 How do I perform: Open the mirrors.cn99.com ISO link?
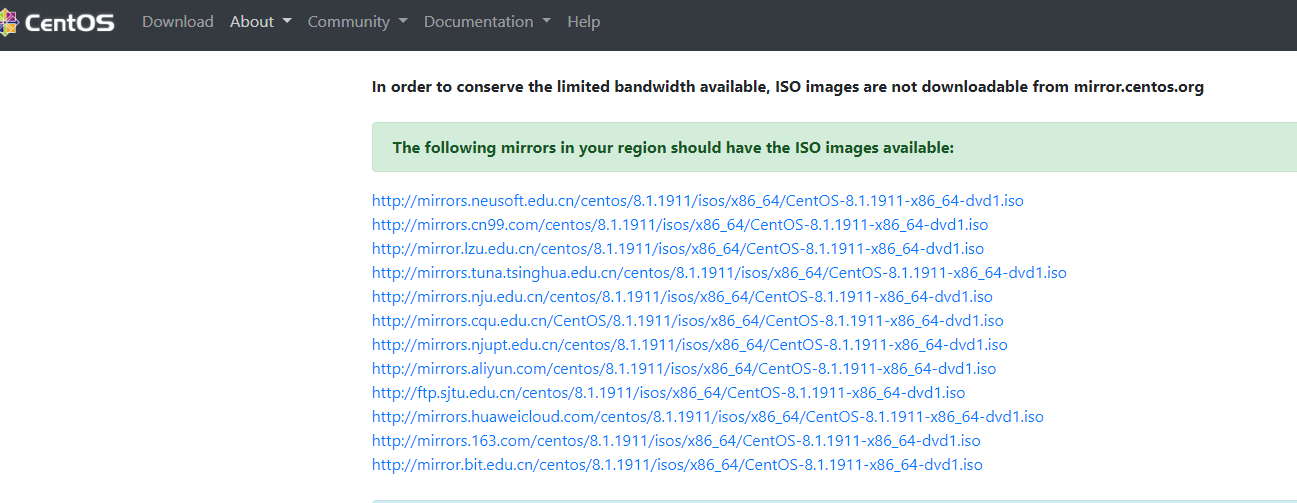click(679, 225)
